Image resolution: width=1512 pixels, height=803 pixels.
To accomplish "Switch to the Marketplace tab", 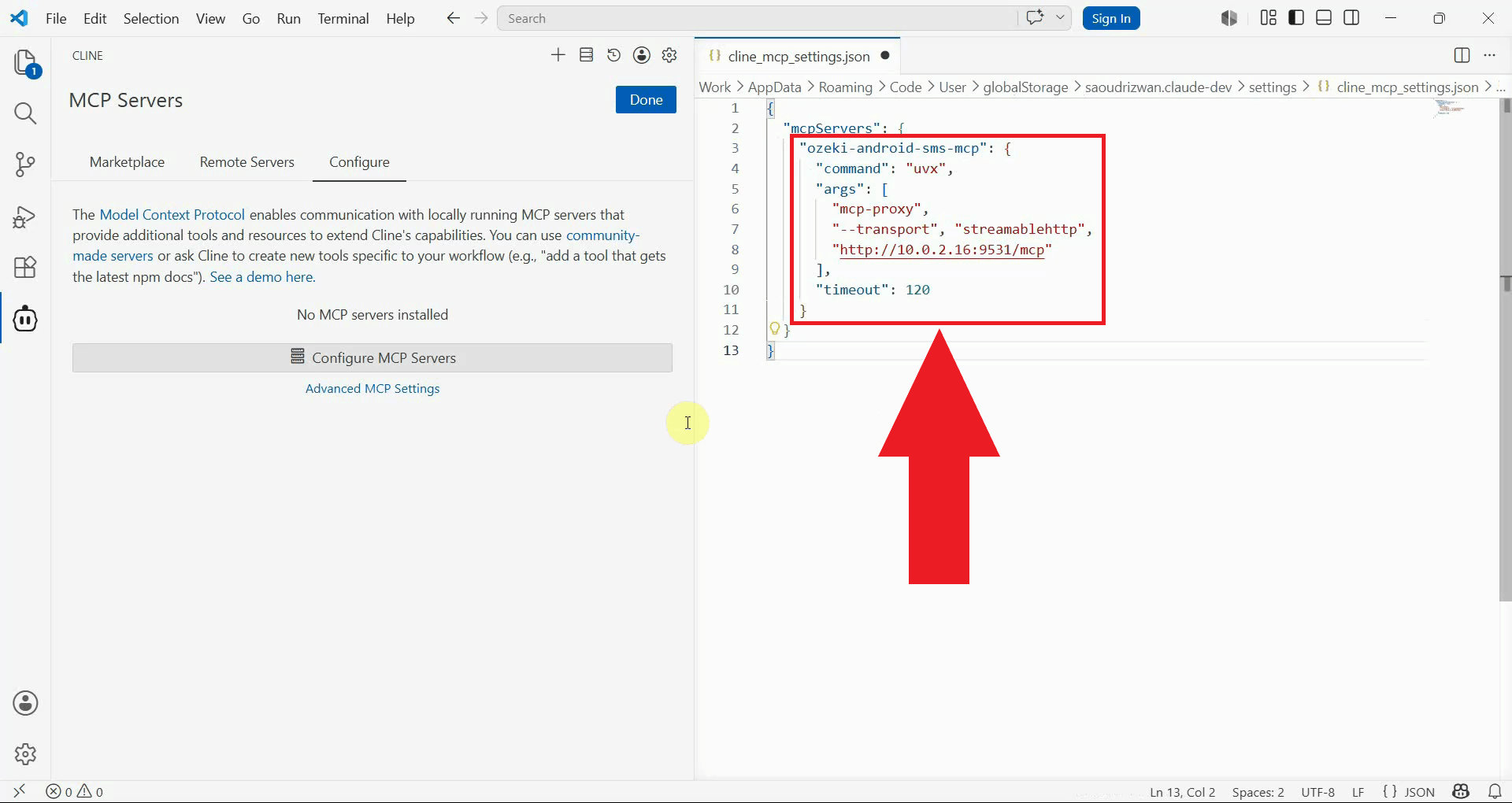I will coord(127,162).
